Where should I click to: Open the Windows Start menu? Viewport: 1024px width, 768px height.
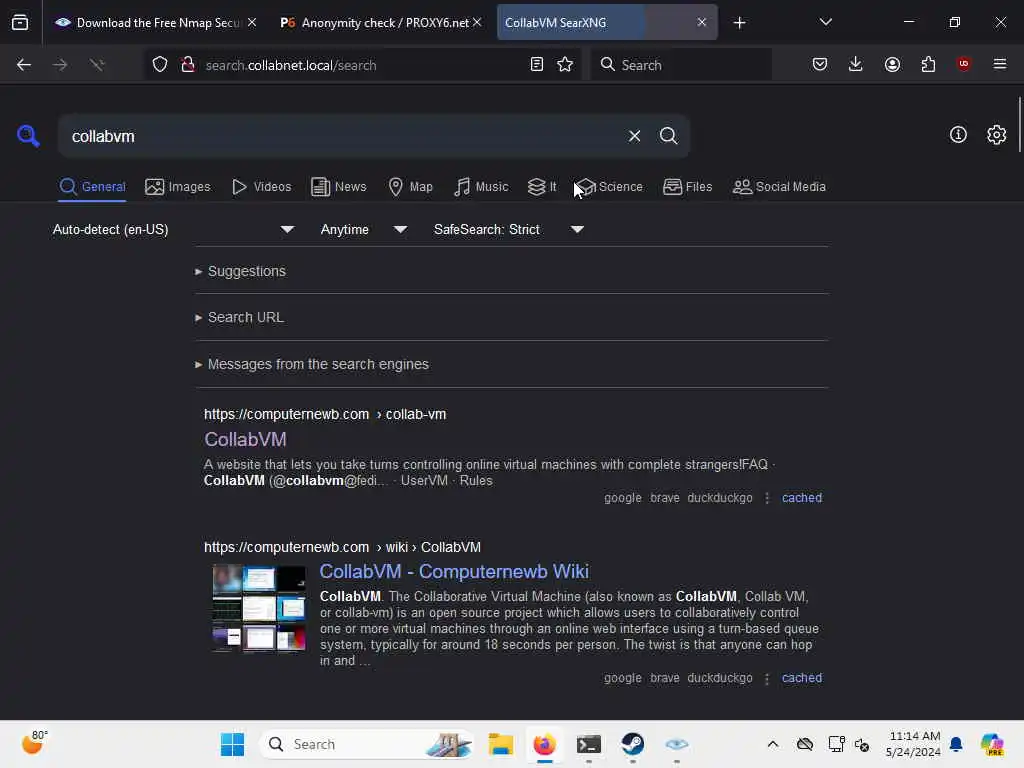tap(232, 744)
